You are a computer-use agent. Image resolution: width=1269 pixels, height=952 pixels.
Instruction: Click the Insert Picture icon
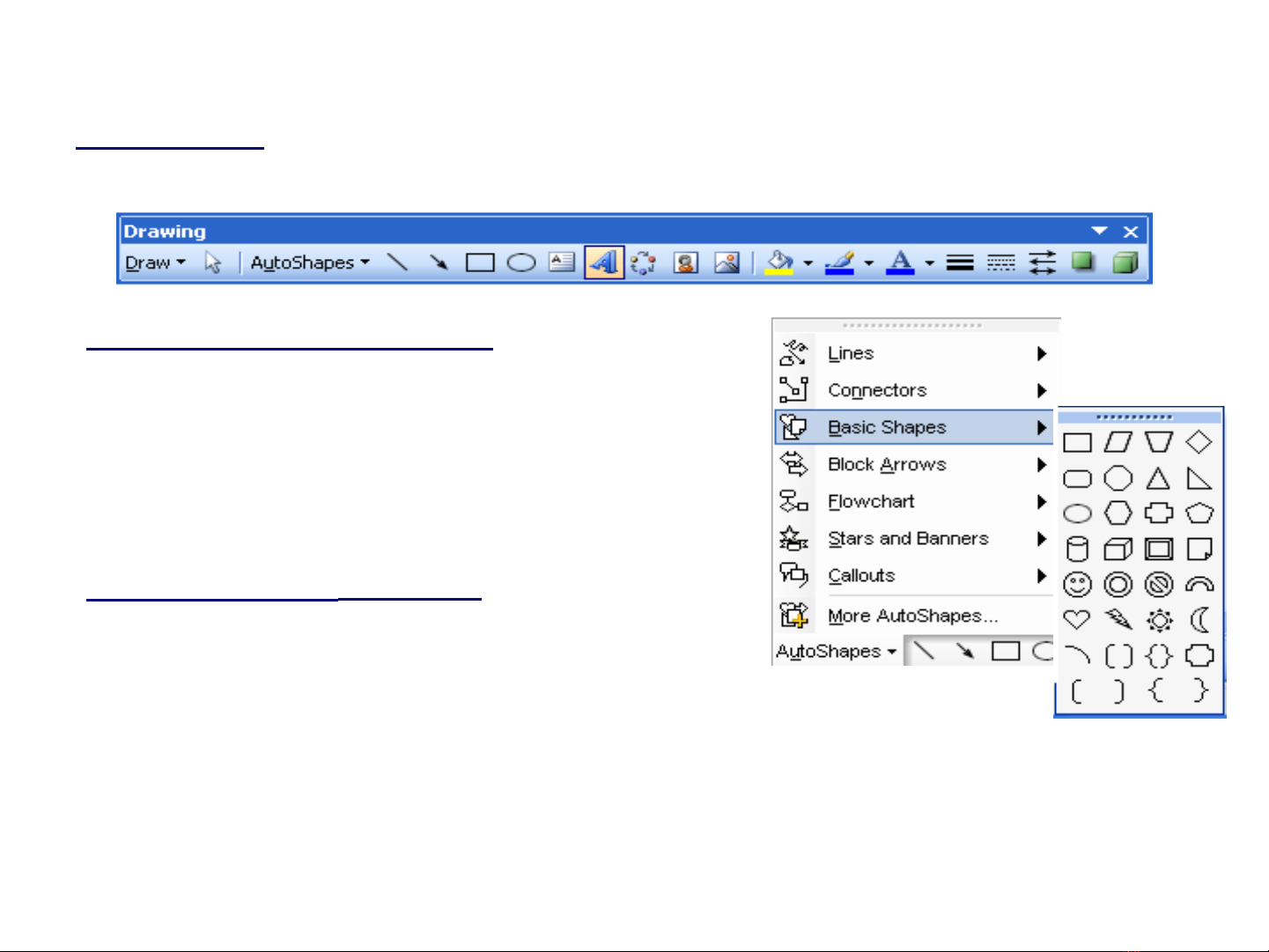coord(727,262)
